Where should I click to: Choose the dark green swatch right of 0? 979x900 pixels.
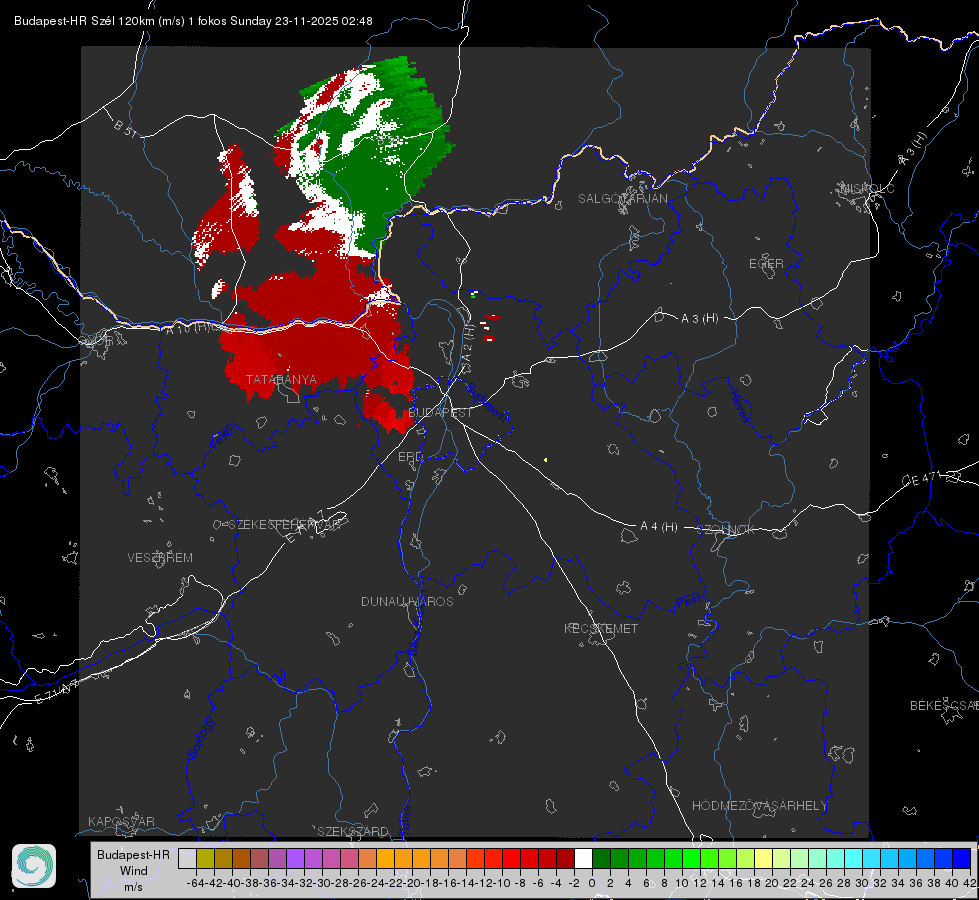(601, 858)
